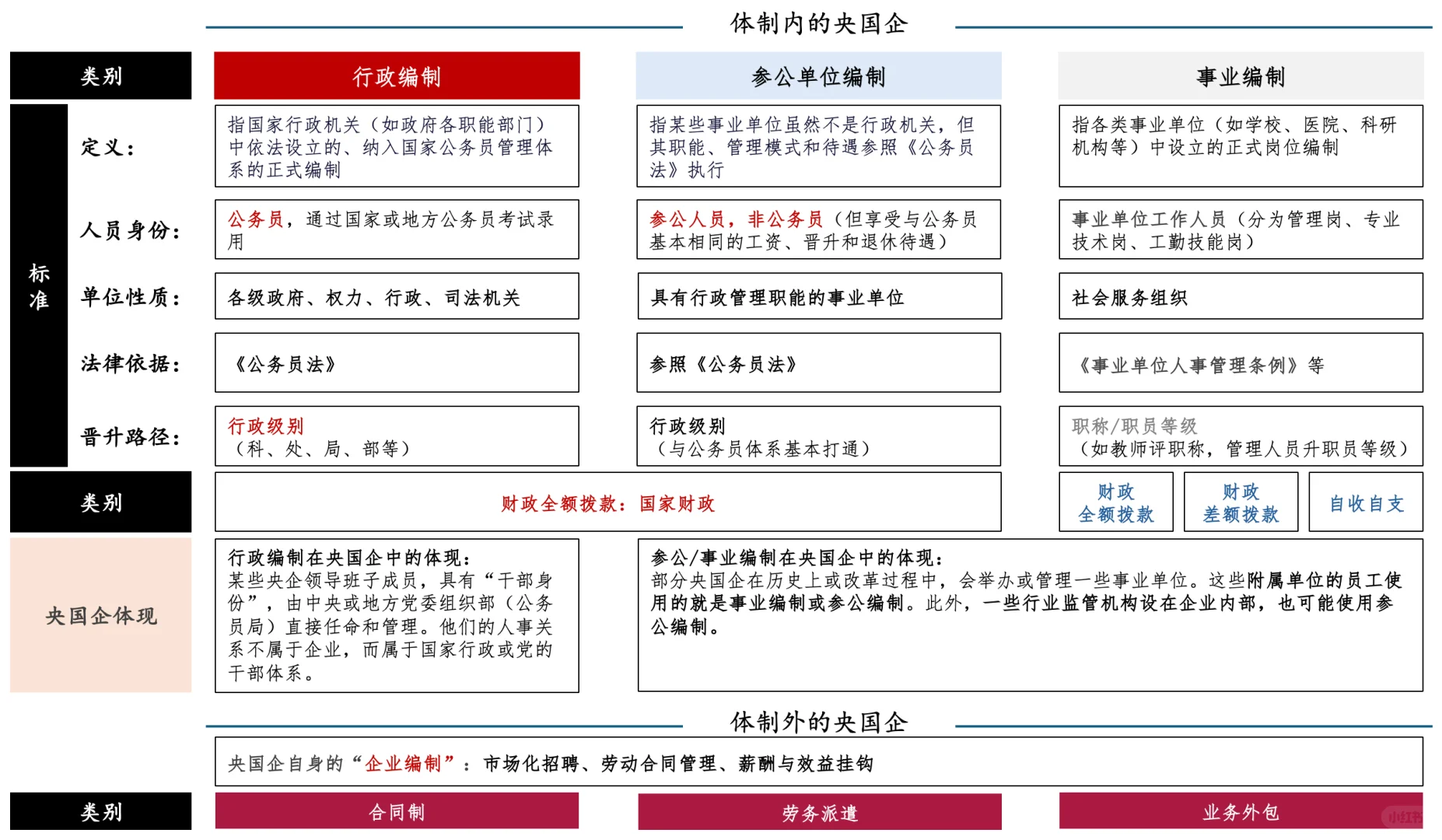The width and height of the screenshot is (1442, 840).
Task: Select the gray 事业编制 header
Action: pyautogui.click(x=1241, y=75)
